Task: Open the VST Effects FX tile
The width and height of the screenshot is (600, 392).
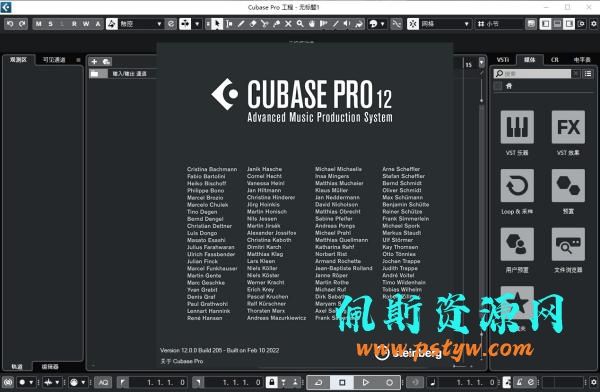Action: [568, 127]
